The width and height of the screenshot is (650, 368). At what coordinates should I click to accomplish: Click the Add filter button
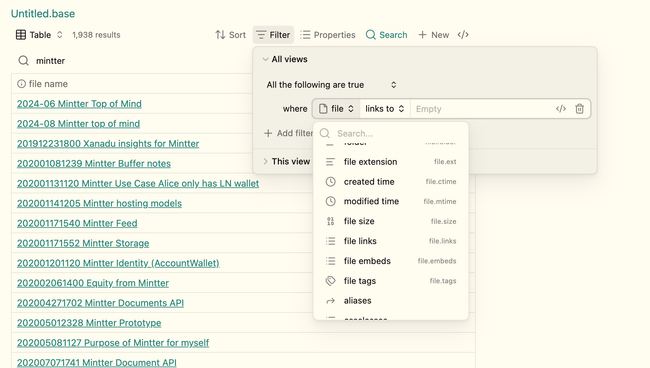289,133
